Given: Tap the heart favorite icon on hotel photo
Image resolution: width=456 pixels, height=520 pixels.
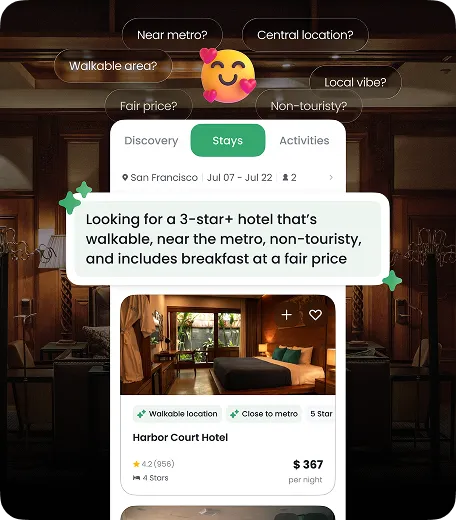Looking at the screenshot, I should point(315,315).
